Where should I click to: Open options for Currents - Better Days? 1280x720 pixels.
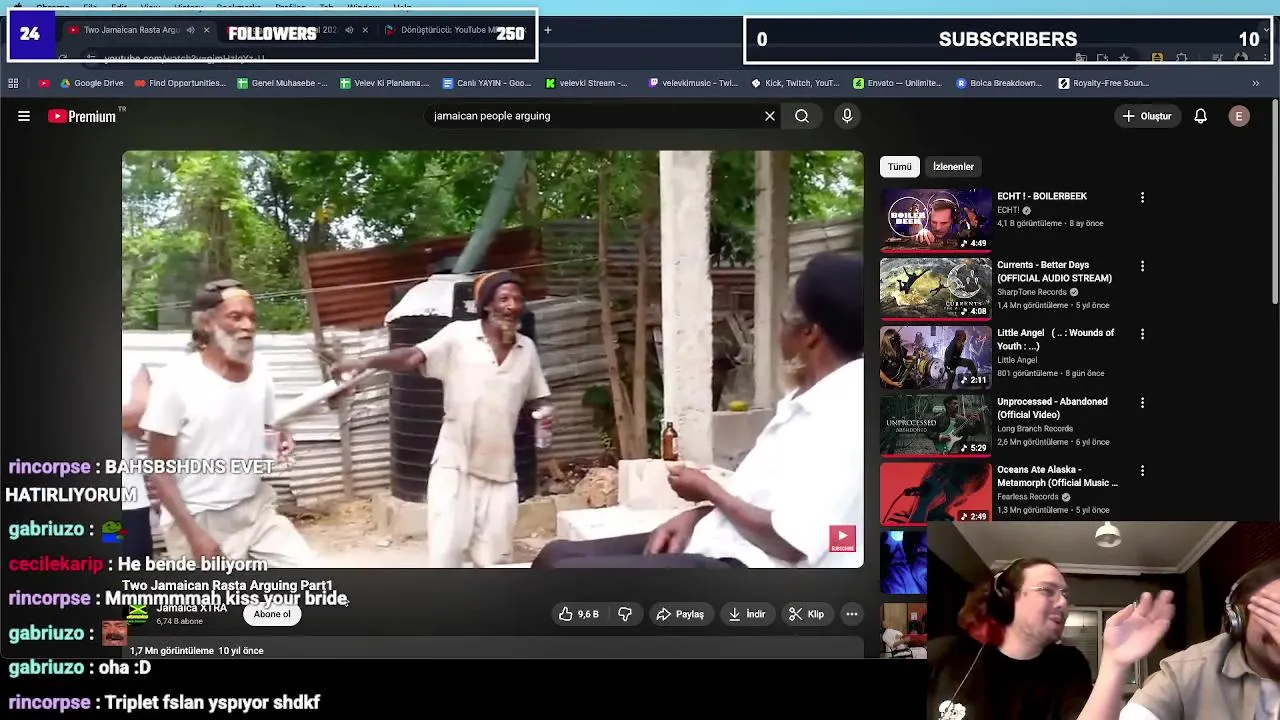click(1142, 266)
